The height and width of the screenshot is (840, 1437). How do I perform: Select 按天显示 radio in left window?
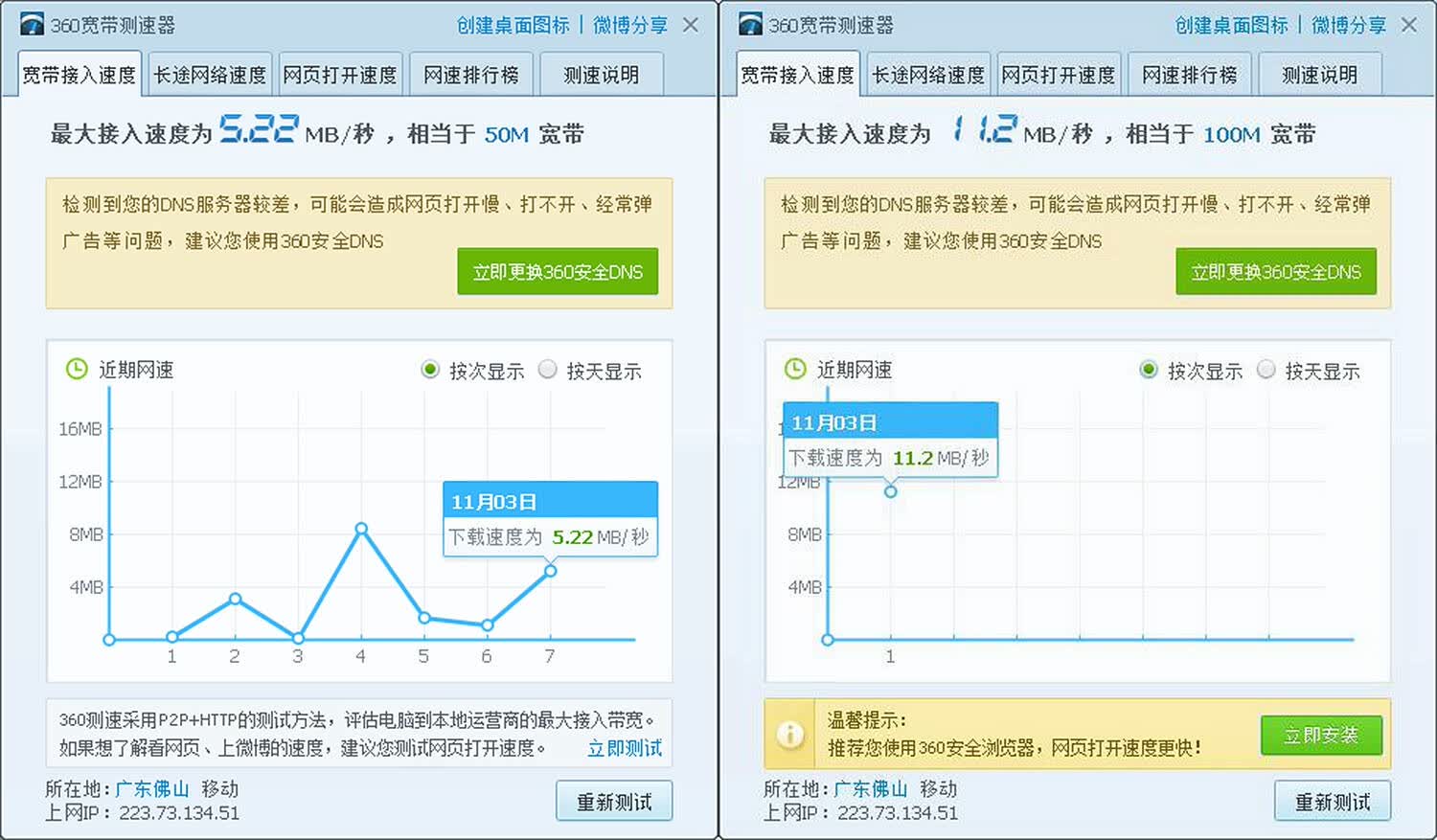547,369
